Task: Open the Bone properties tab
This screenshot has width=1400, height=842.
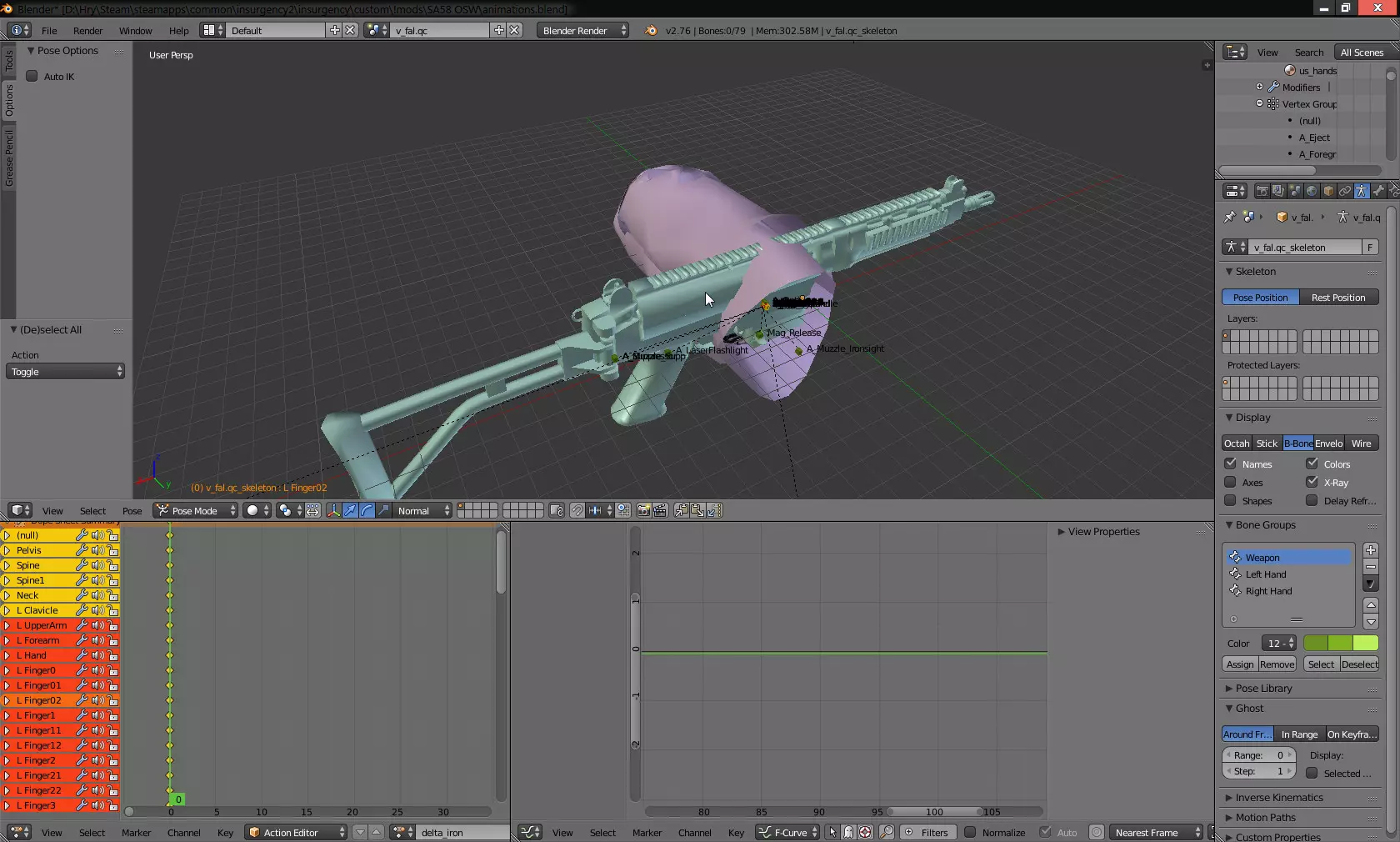Action: click(1378, 191)
